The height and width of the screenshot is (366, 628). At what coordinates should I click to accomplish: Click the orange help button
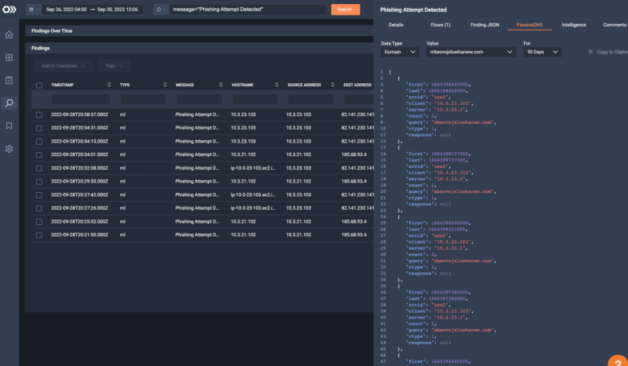[618, 361]
